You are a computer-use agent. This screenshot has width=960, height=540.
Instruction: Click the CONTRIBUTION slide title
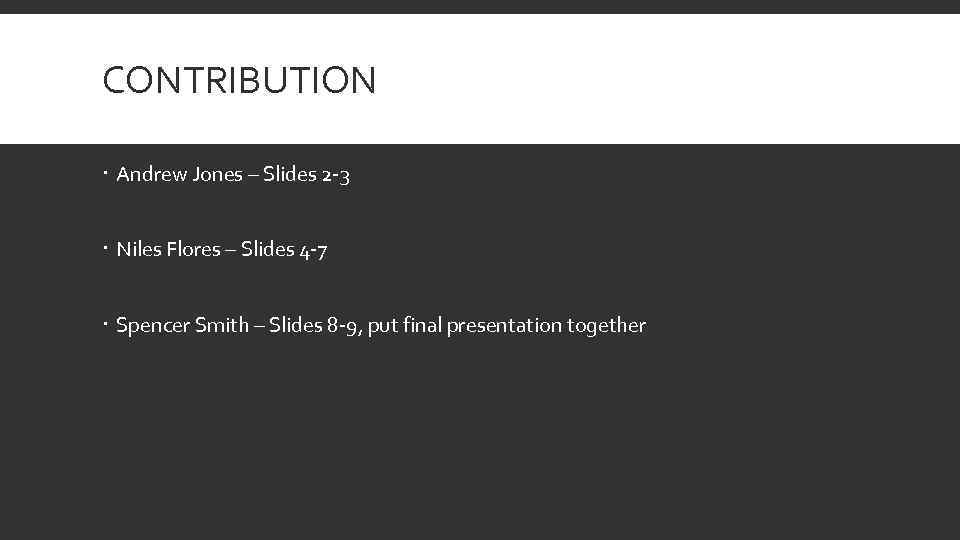pyautogui.click(x=239, y=80)
